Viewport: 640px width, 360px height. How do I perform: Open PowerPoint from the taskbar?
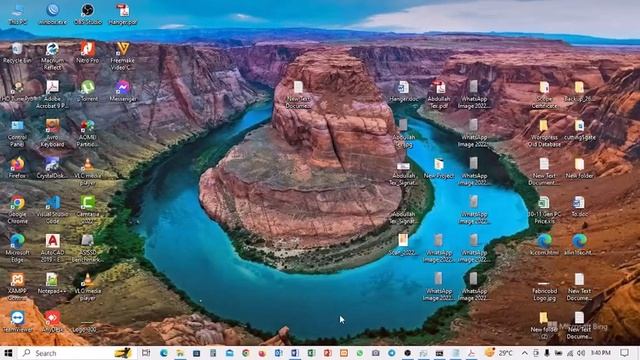tap(327, 353)
